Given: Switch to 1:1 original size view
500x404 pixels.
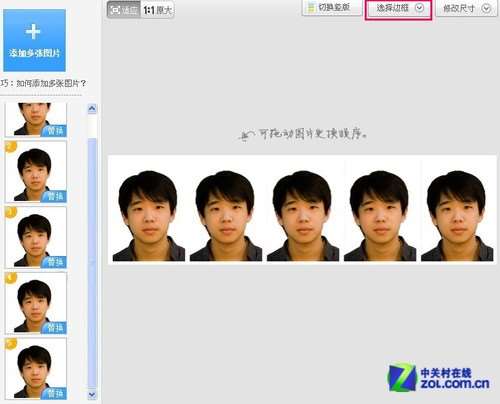Looking at the screenshot, I should [157, 10].
